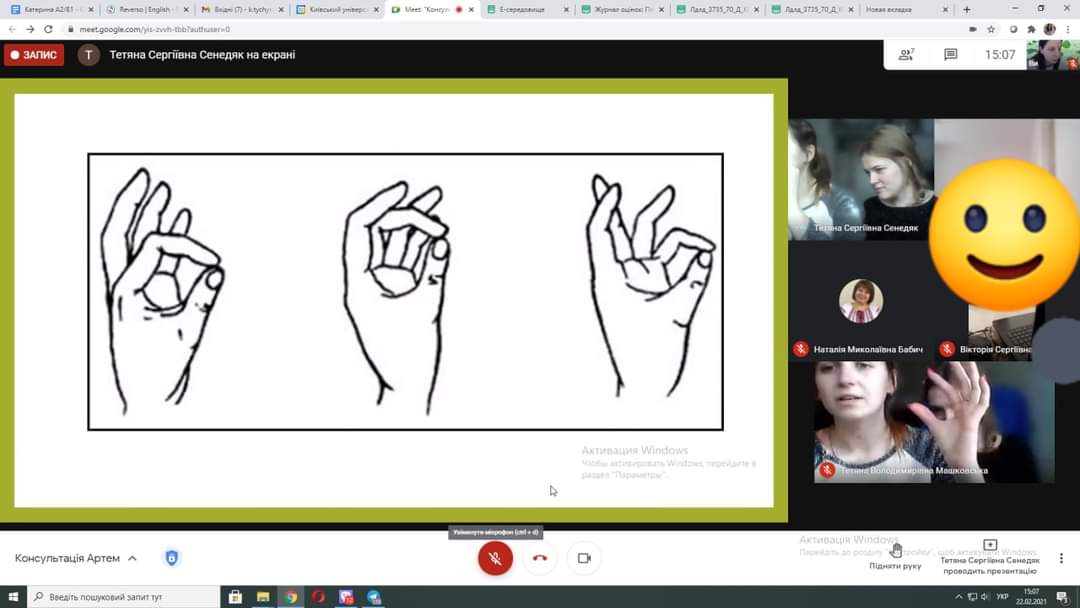Go forward in browser history
This screenshot has width=1080, height=608.
[30, 30]
